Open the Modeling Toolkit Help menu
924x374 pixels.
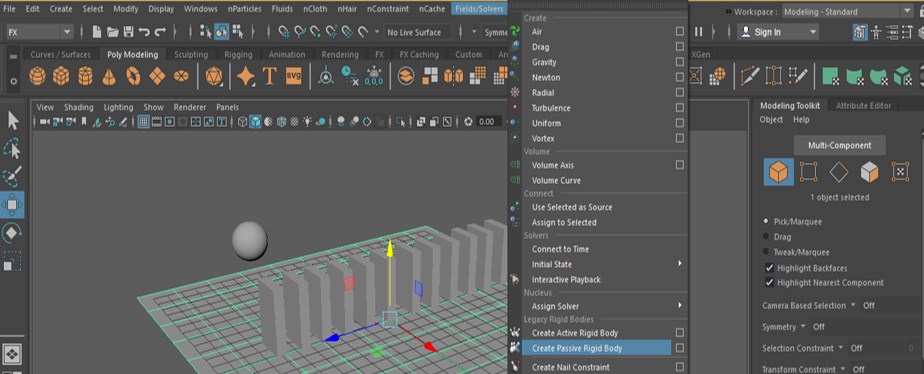pos(801,119)
